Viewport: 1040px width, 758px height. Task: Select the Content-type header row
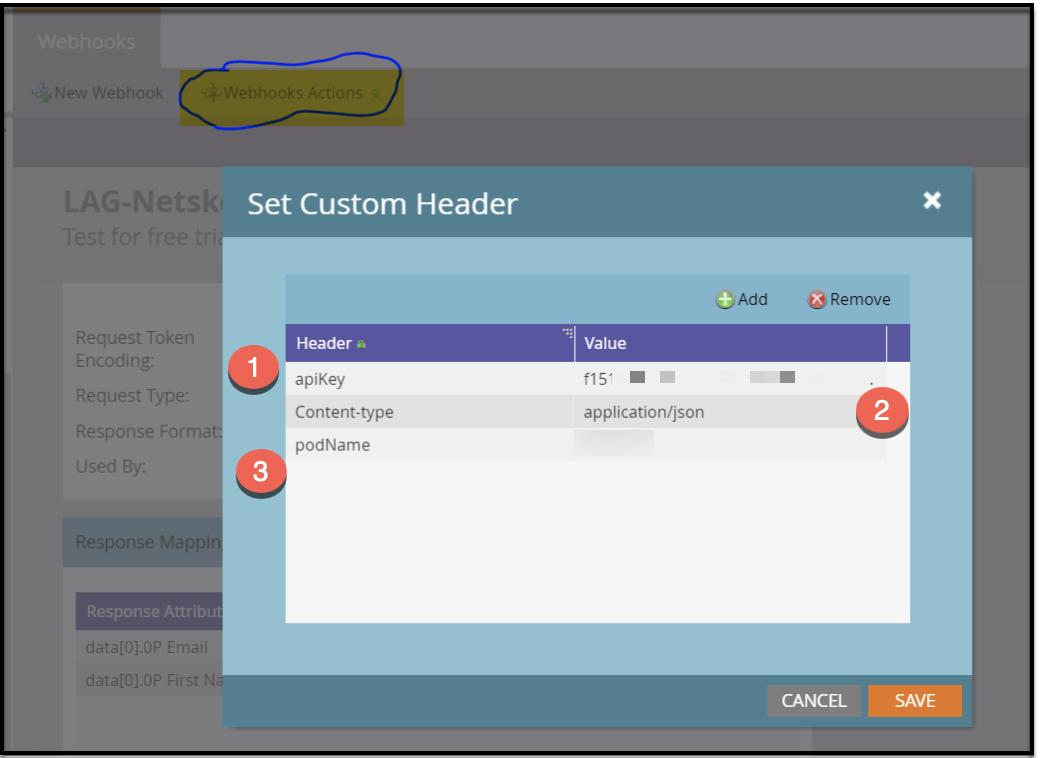pyautogui.click(x=428, y=412)
